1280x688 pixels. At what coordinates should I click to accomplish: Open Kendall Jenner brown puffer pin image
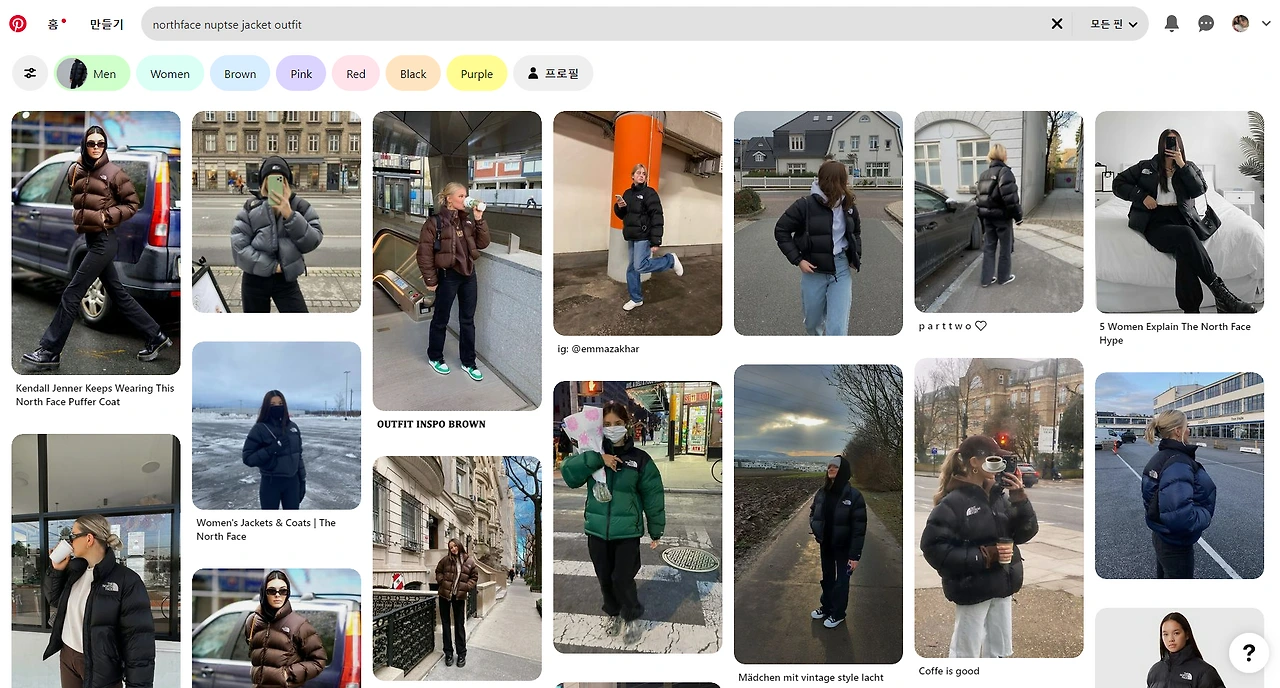(x=96, y=243)
